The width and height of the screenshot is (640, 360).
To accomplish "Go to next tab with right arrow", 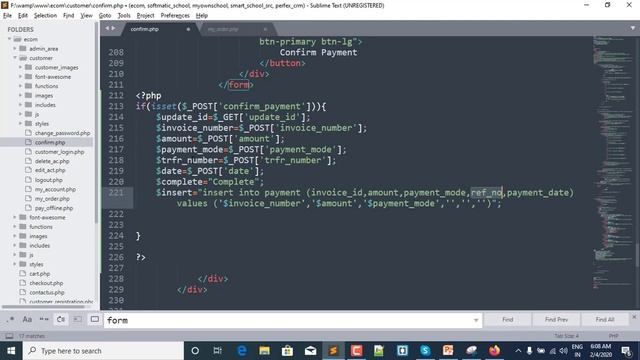I will (113, 28).
